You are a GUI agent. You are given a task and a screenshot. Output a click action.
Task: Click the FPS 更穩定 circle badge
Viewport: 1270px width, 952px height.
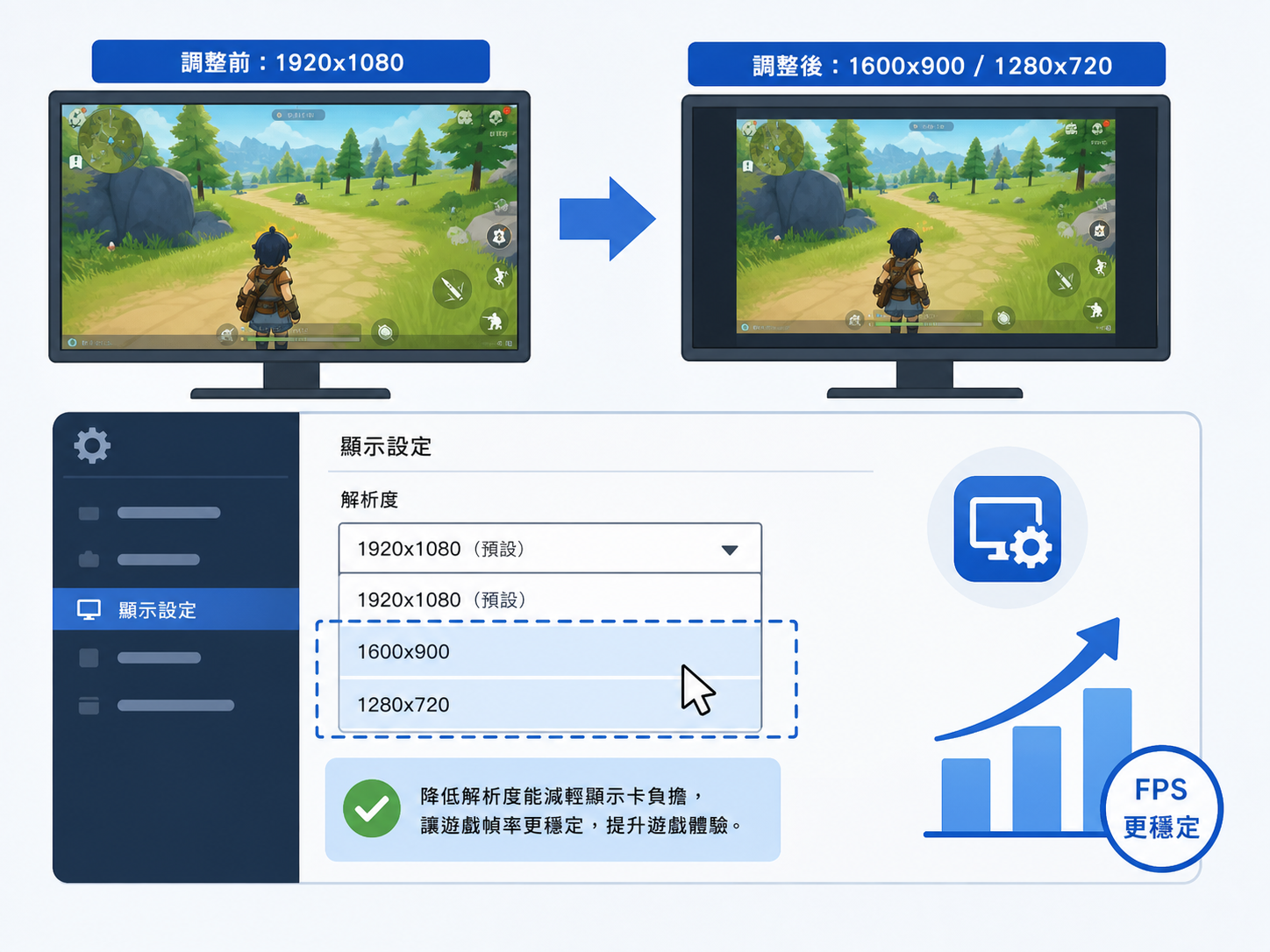click(x=1161, y=808)
